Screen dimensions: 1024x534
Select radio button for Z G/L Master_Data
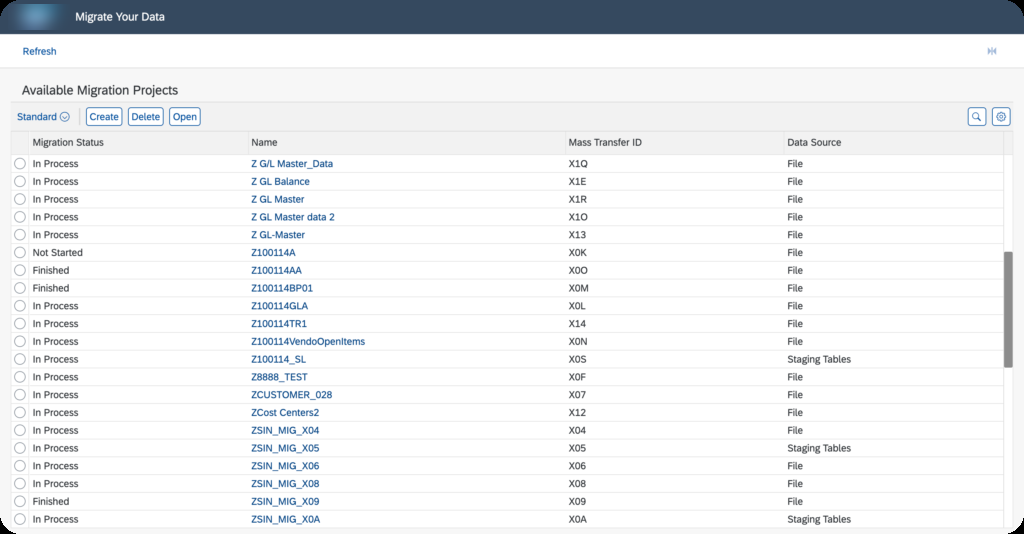coord(20,164)
